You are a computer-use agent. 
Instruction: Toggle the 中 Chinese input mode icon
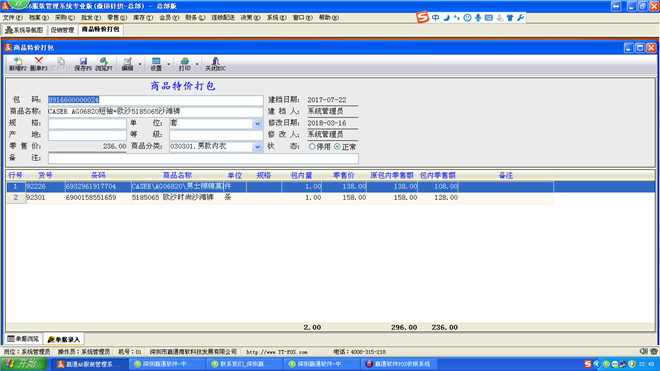[x=436, y=18]
